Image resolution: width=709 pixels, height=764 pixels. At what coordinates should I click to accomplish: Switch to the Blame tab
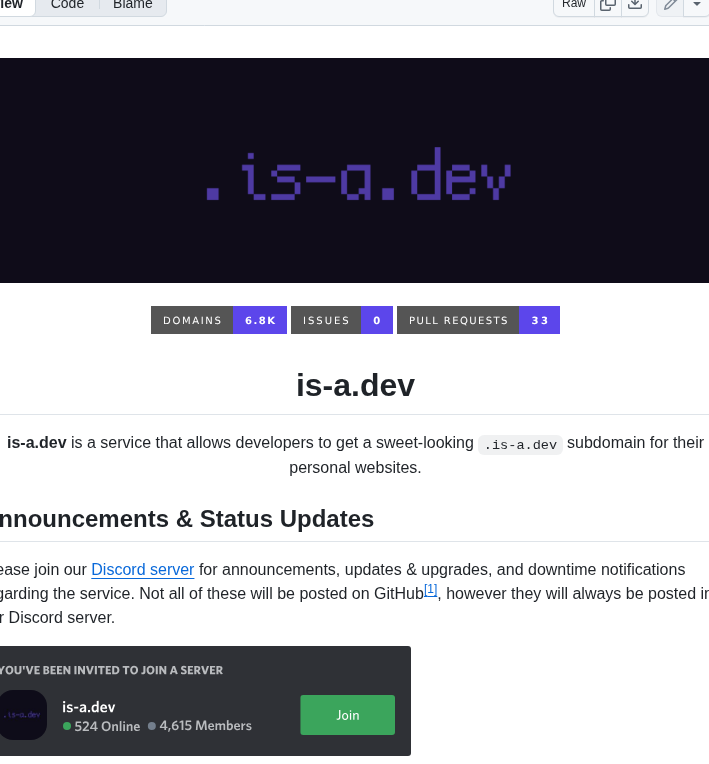point(133,5)
